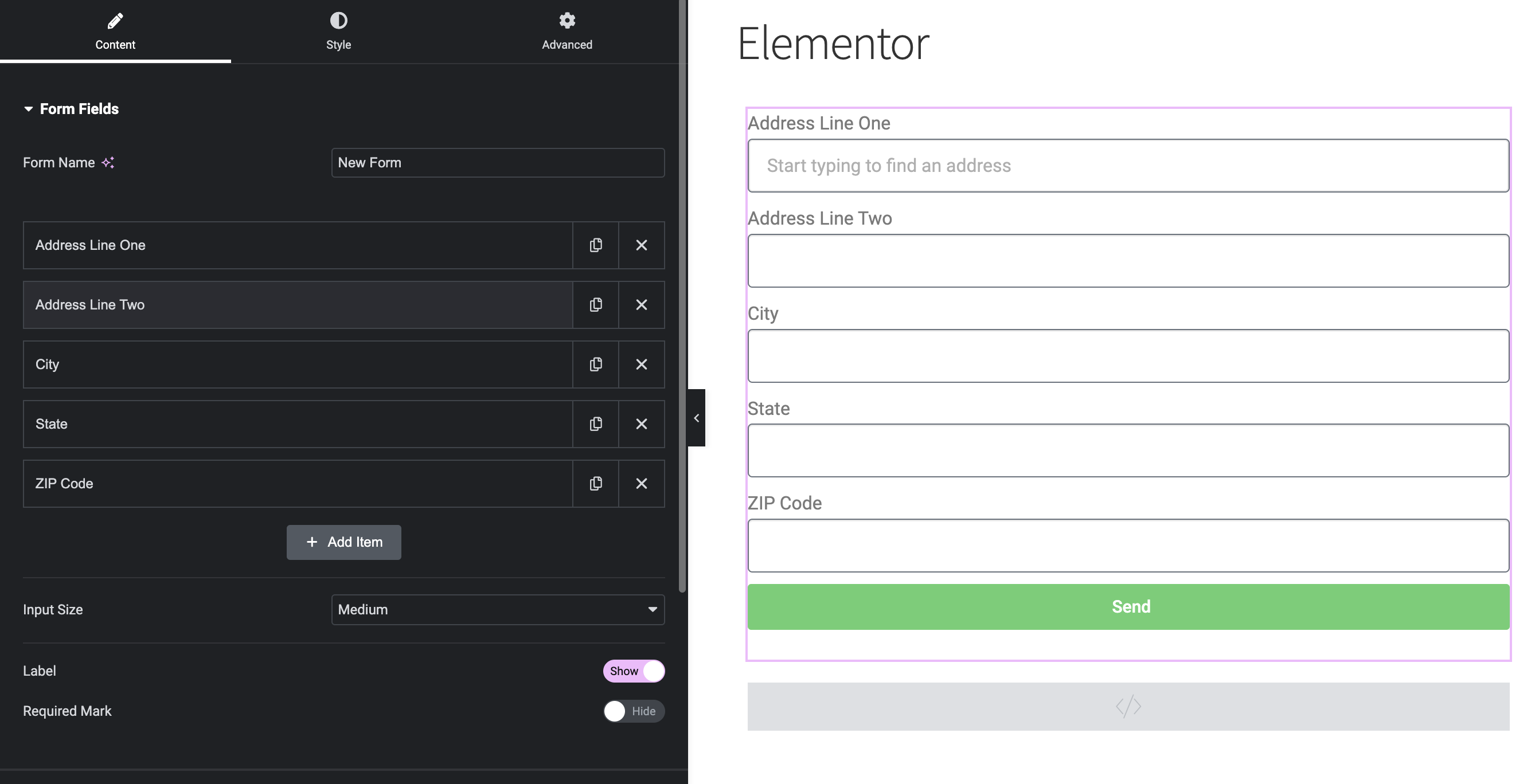Viewport: 1539px width, 784px height.
Task: Edit the Form Name input field
Action: click(x=498, y=162)
